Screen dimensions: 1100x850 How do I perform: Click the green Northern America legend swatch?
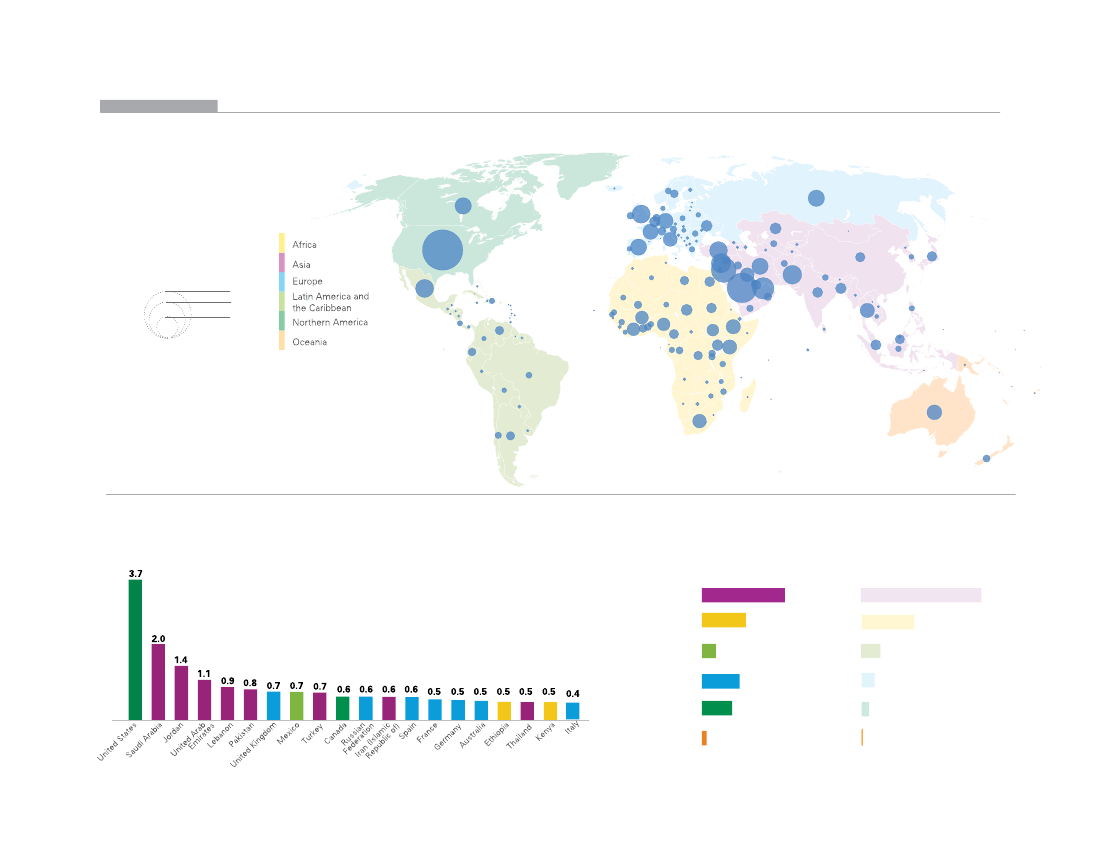pos(282,321)
